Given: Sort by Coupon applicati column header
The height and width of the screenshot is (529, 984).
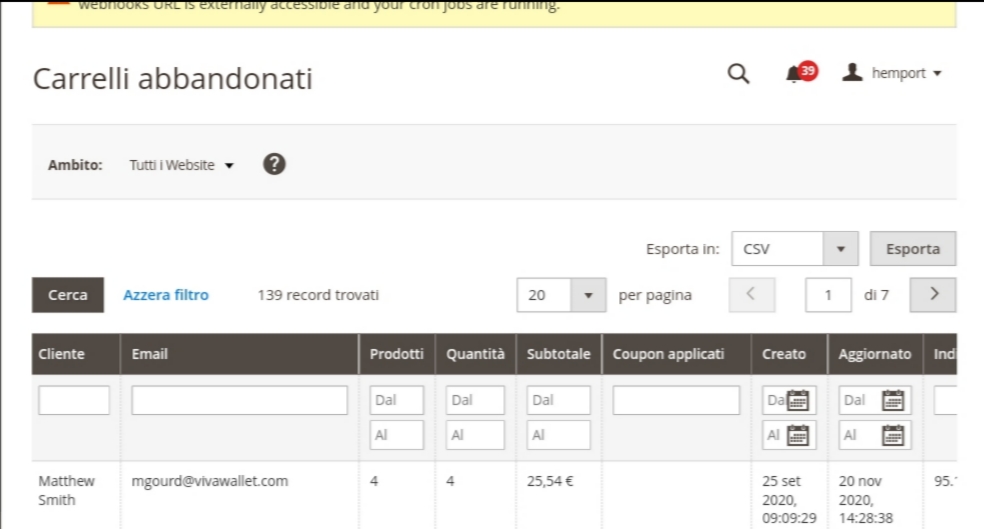Looking at the screenshot, I should [676, 354].
